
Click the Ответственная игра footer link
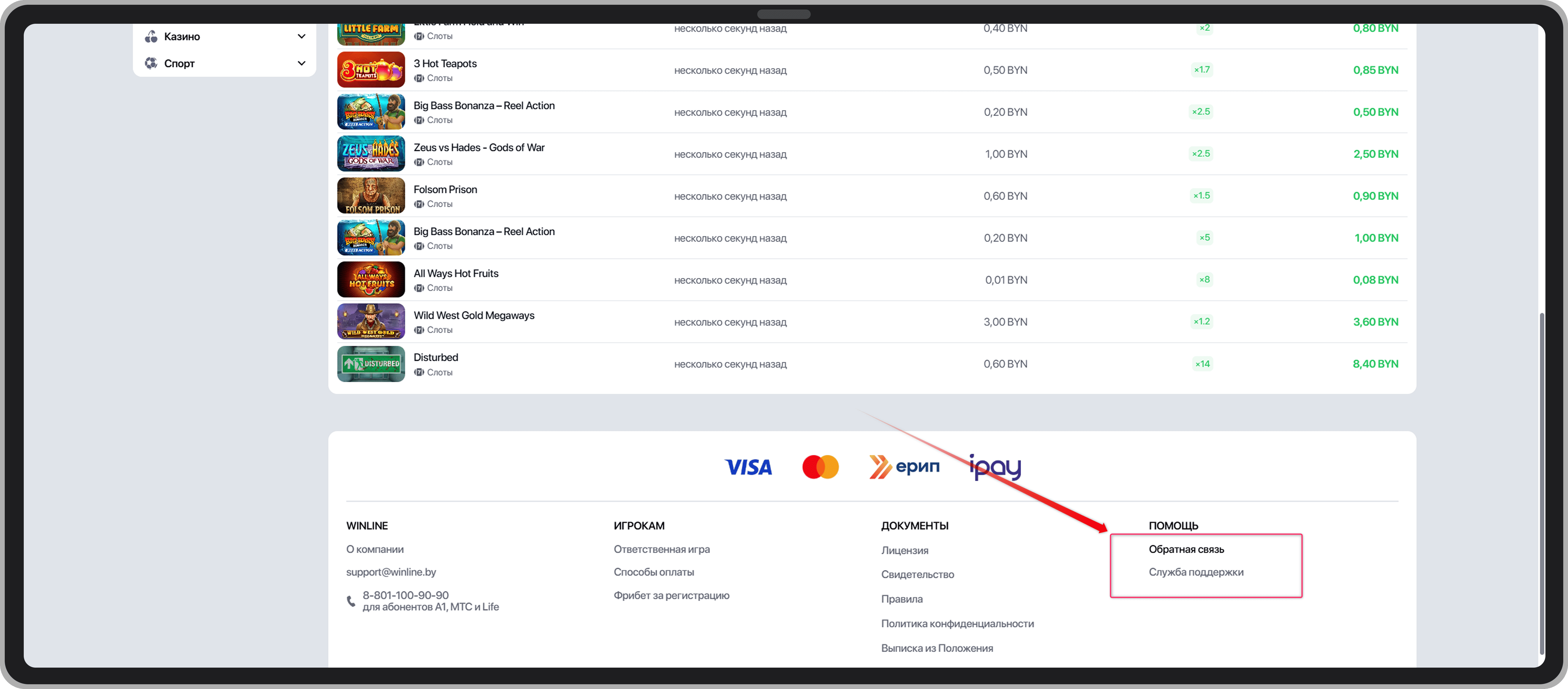(661, 549)
